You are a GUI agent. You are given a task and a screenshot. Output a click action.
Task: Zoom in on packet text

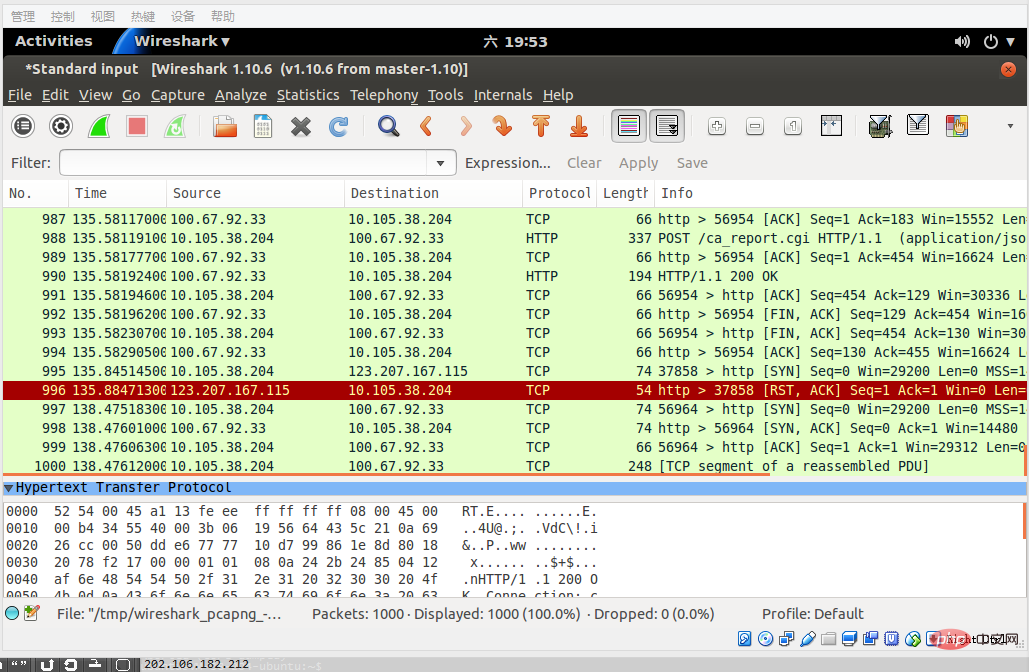click(717, 125)
